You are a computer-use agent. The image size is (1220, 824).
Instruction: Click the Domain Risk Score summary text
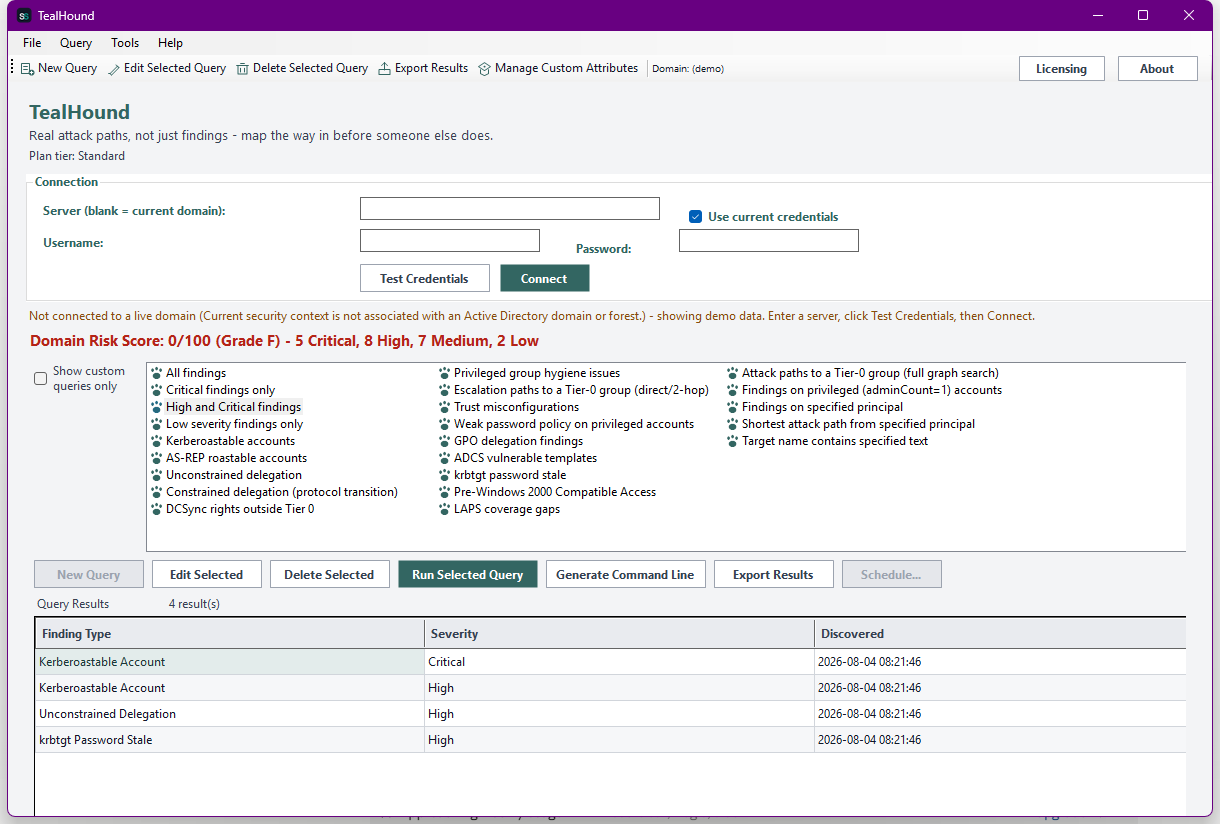click(284, 341)
